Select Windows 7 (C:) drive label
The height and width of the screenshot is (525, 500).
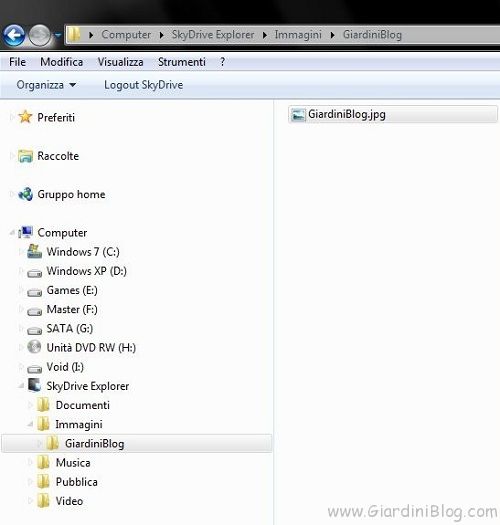83,252
